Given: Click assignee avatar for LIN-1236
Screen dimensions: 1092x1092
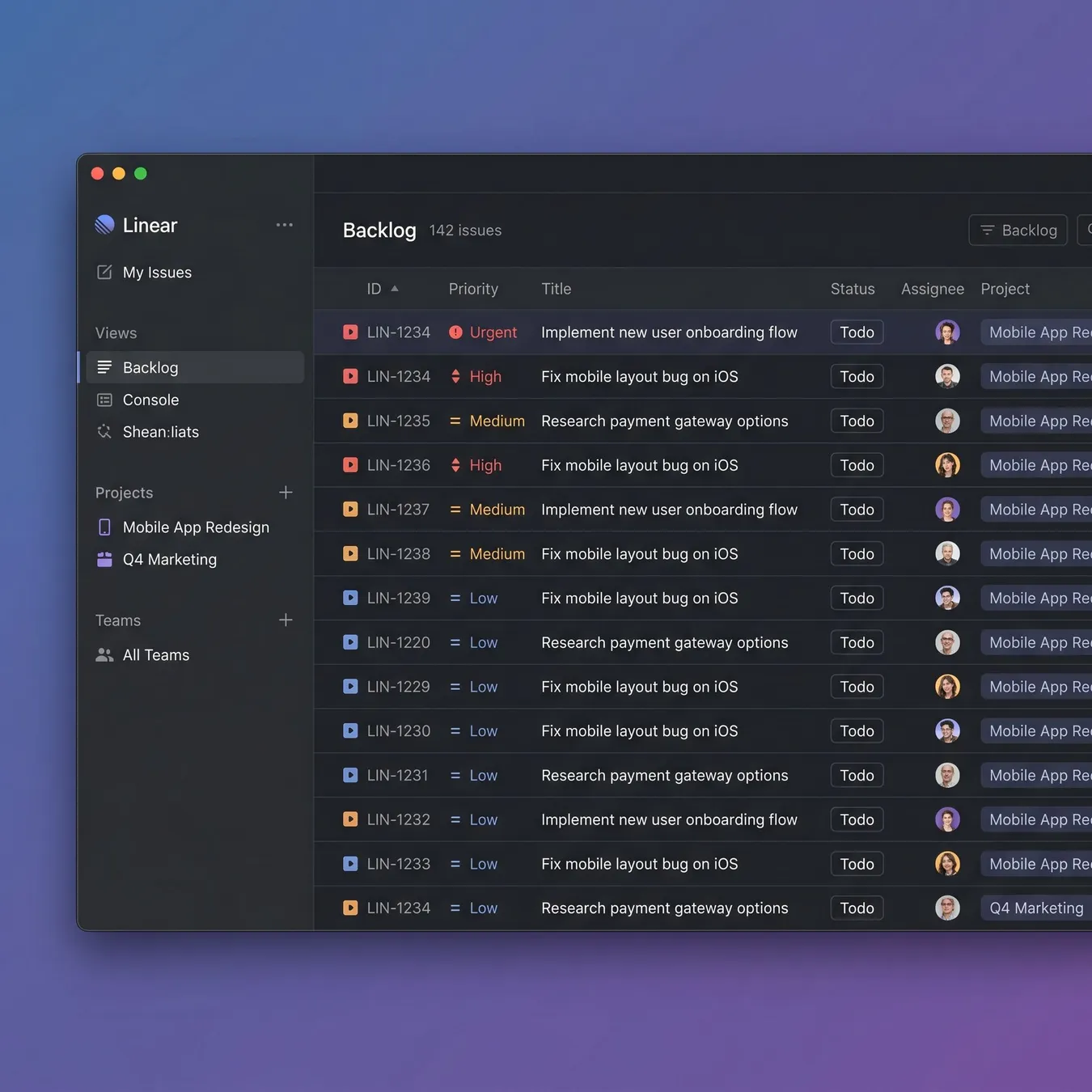Looking at the screenshot, I should click(x=947, y=465).
